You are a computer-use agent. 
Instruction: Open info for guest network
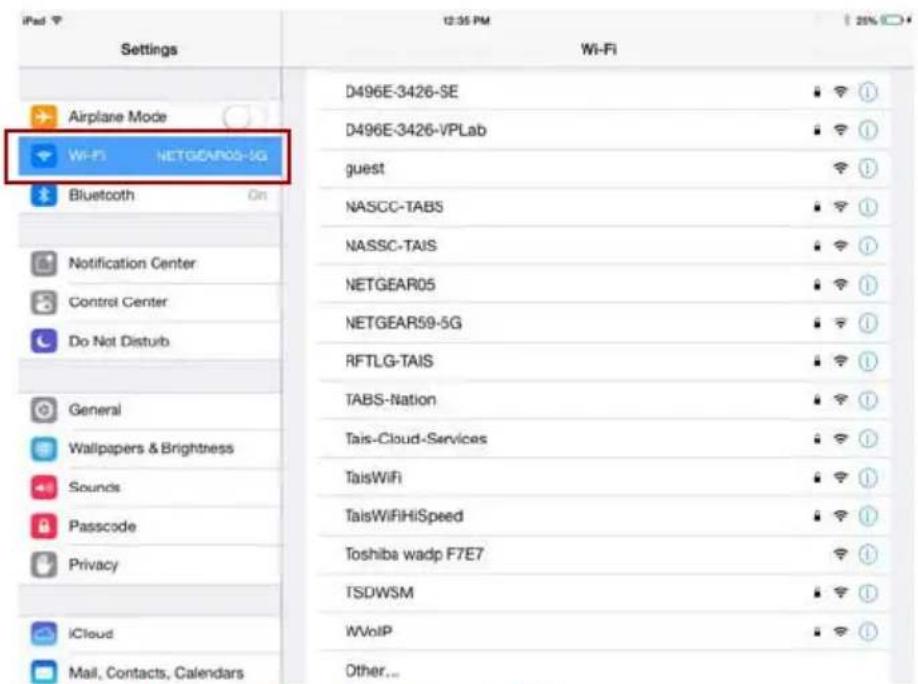[868, 169]
